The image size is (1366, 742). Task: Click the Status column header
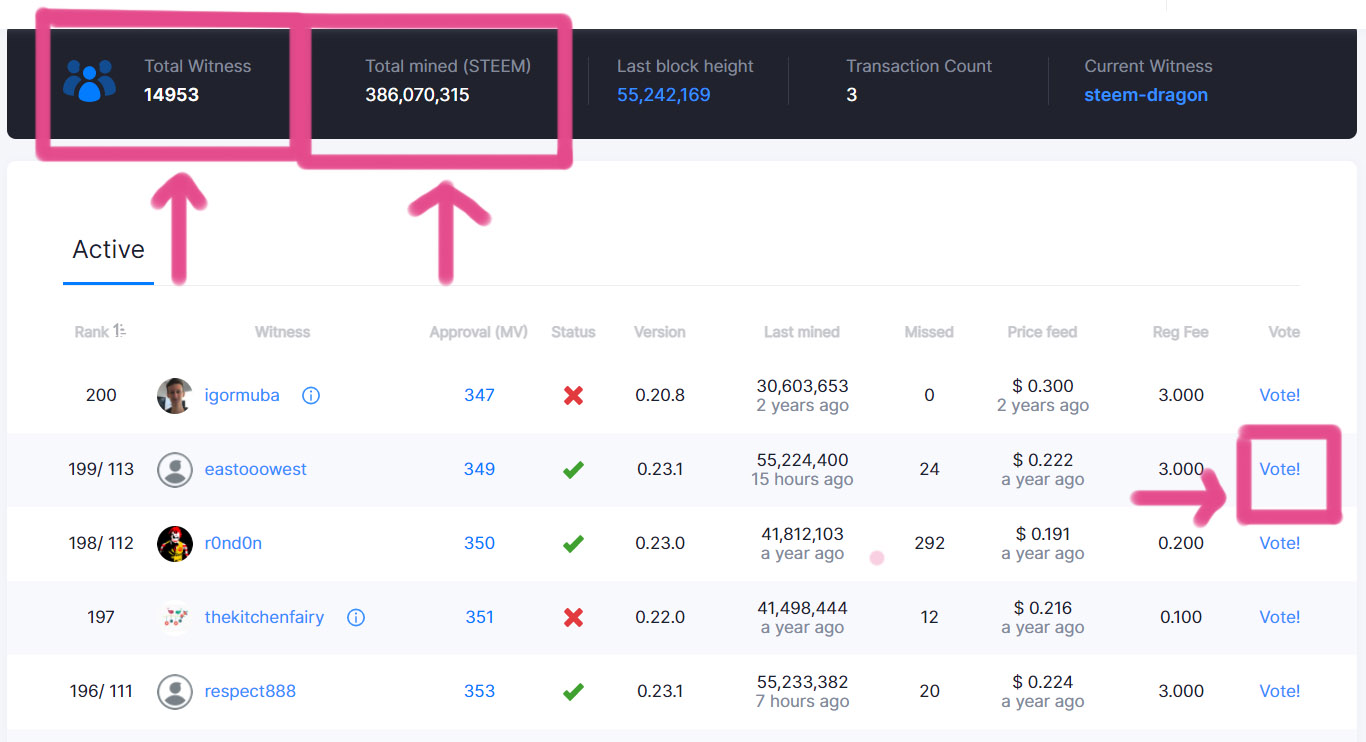(573, 332)
